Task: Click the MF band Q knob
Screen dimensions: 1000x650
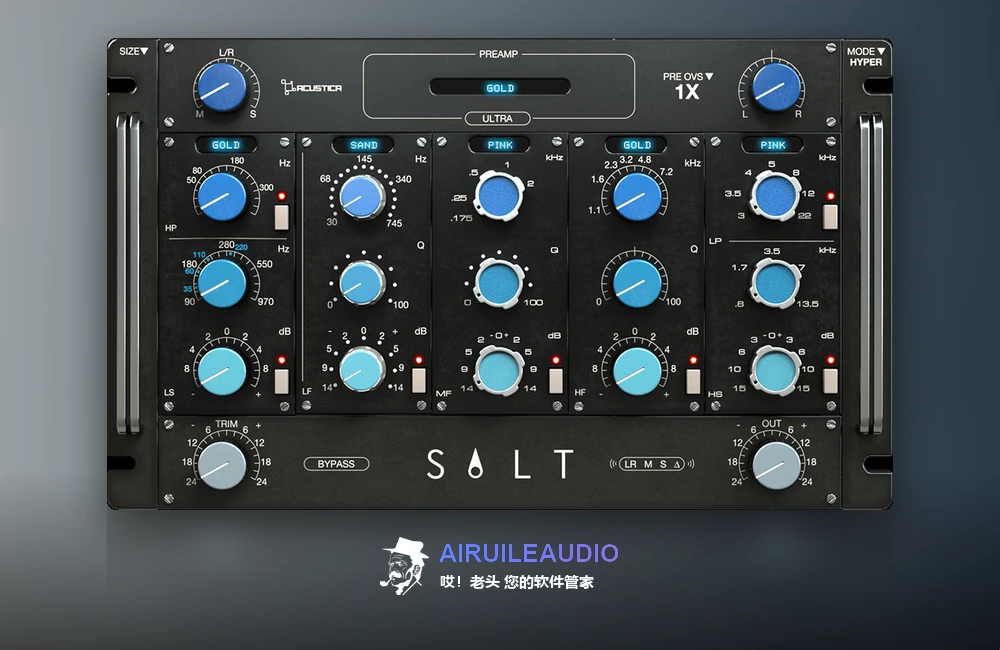Action: point(499,283)
